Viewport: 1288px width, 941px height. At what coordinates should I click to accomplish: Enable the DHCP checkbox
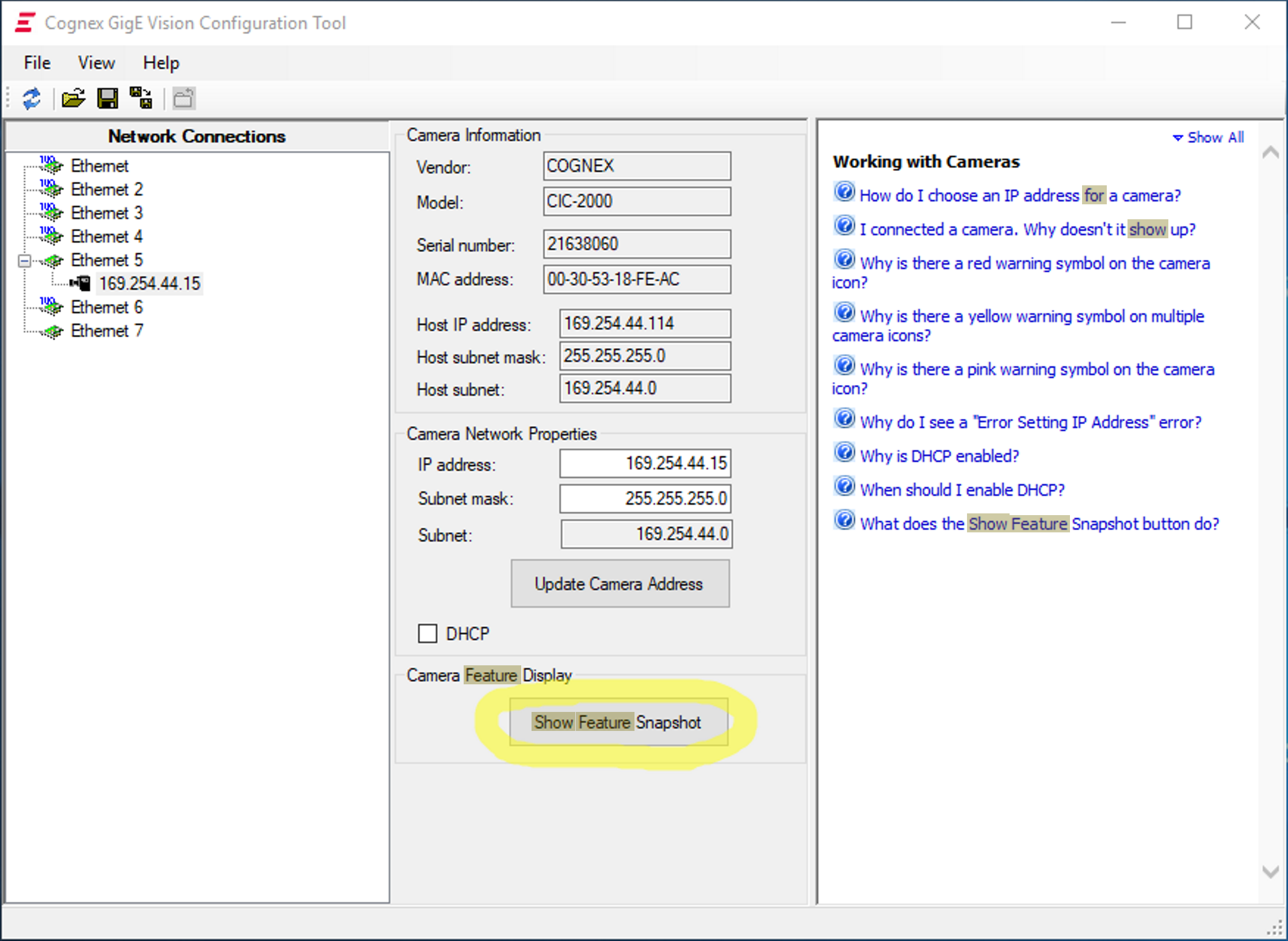coord(427,633)
